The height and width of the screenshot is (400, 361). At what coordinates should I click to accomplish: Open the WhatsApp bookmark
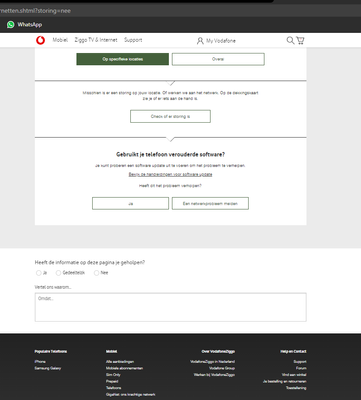click(25, 24)
